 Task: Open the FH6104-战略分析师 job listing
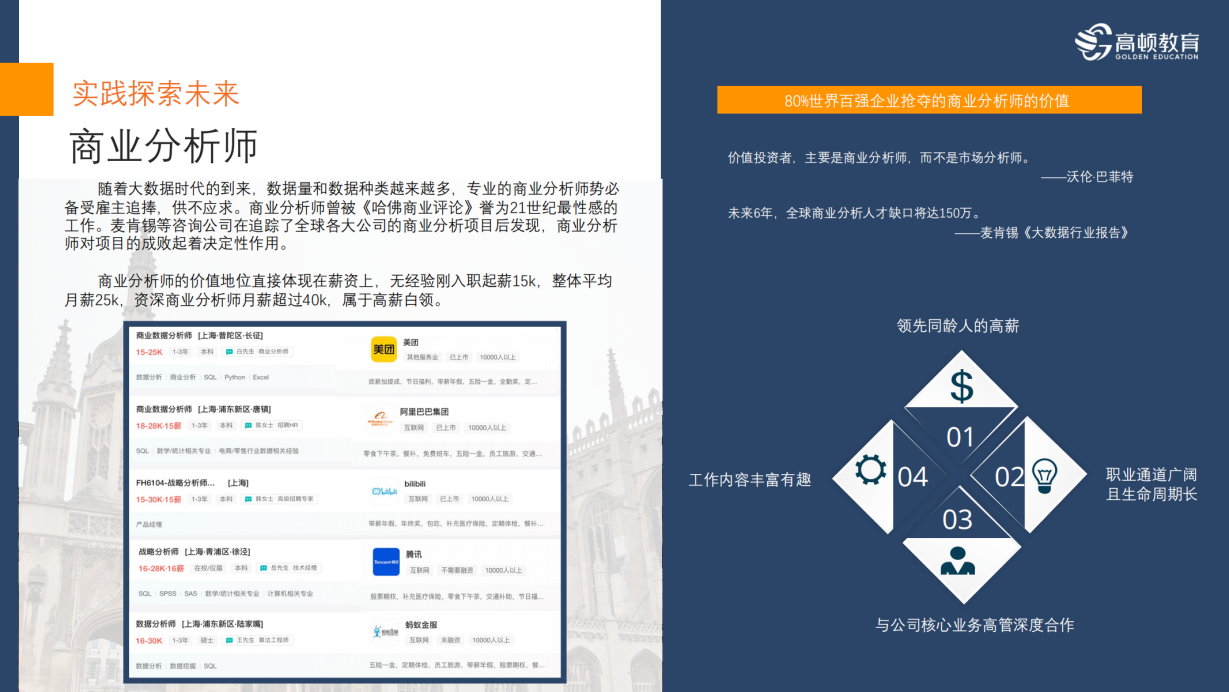[x=192, y=483]
